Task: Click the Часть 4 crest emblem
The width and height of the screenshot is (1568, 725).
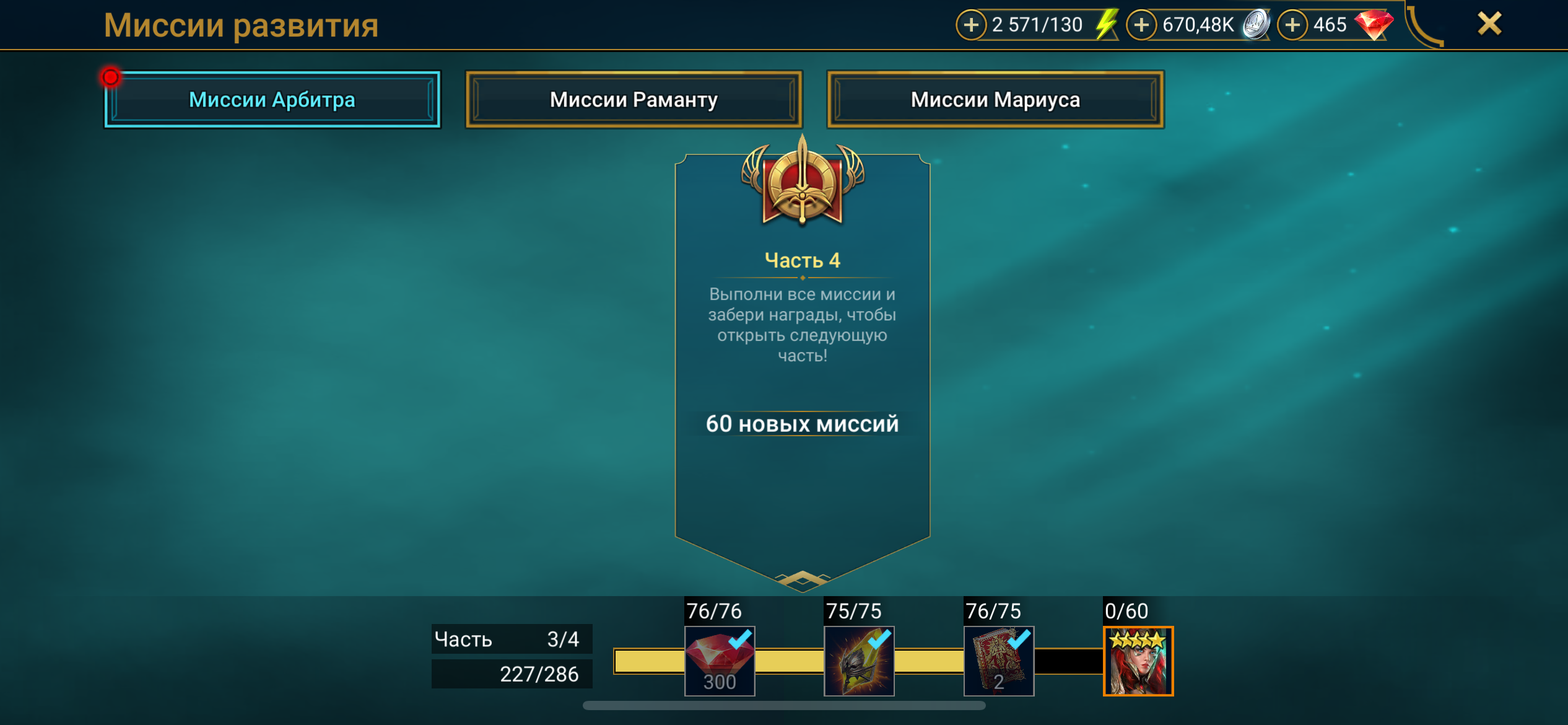Action: click(803, 181)
